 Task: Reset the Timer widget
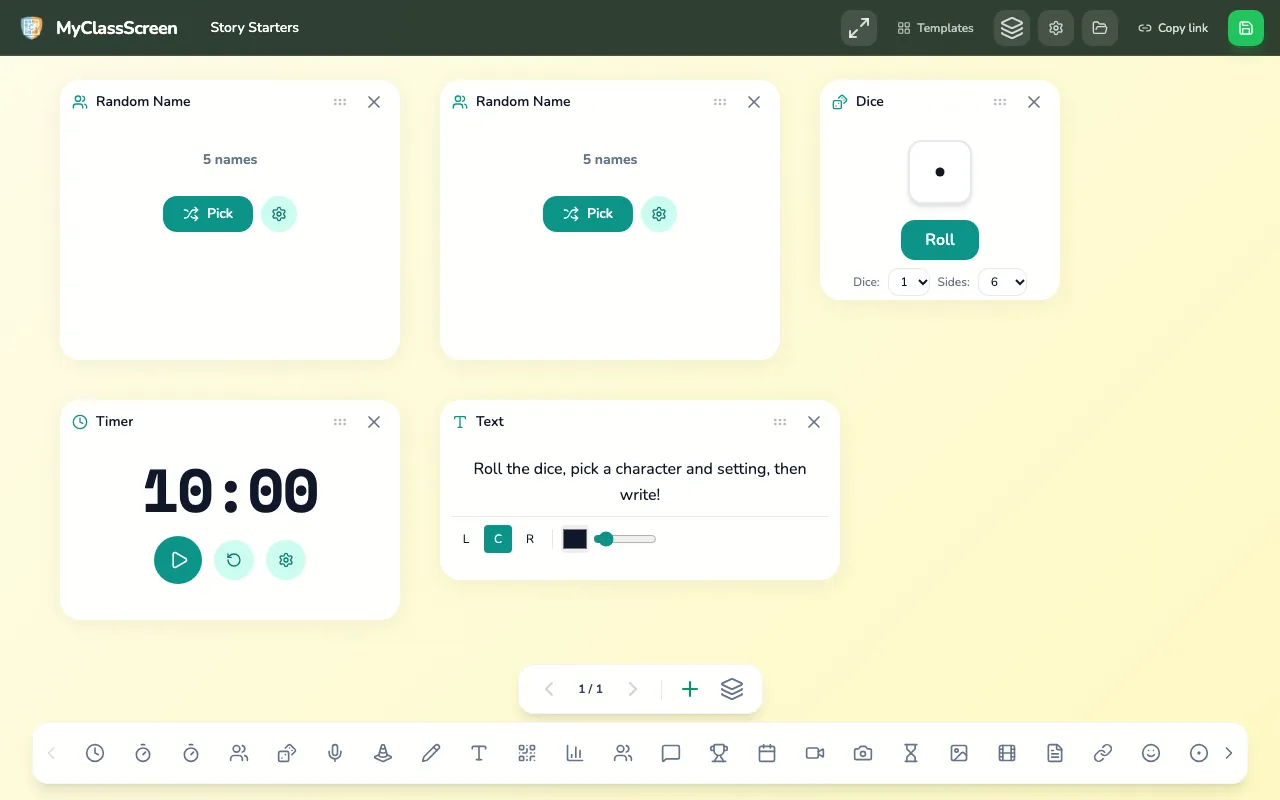point(234,560)
